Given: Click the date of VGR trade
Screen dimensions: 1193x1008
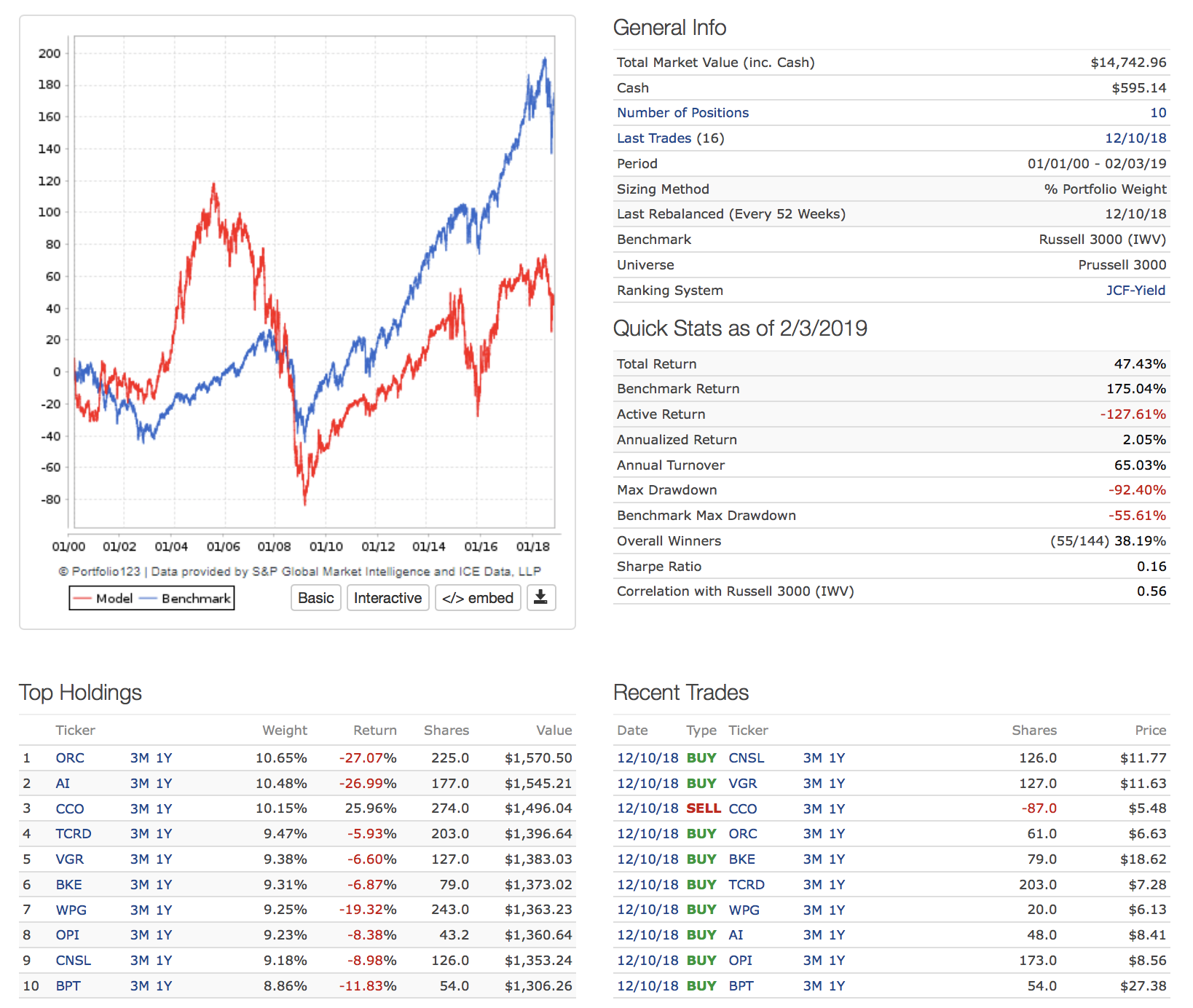Looking at the screenshot, I should pos(647,784).
